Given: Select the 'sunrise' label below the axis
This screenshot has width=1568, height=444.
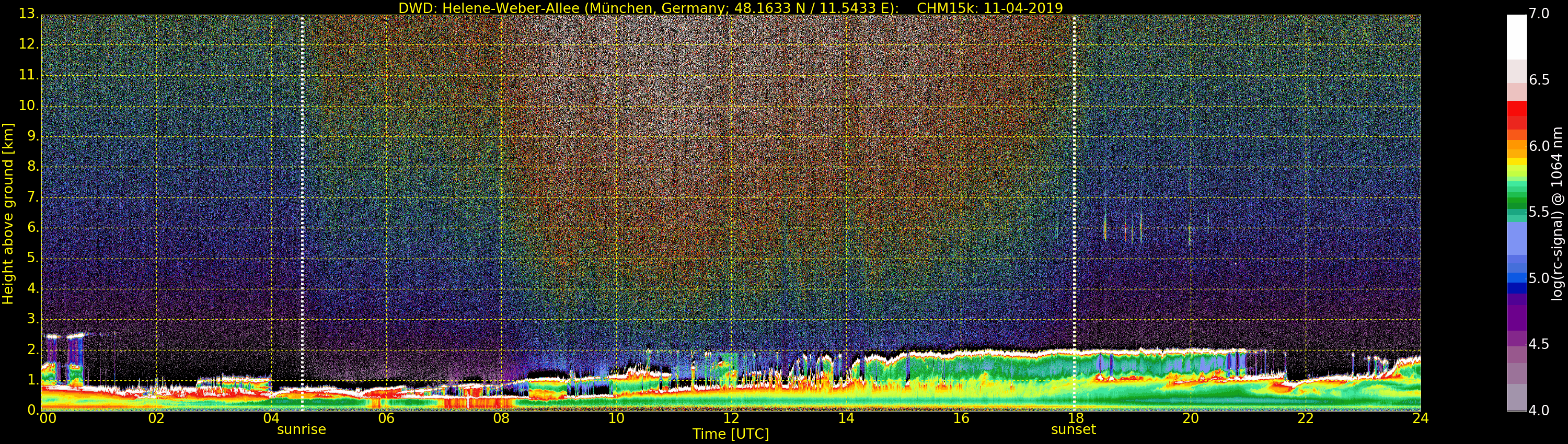Looking at the screenshot, I should (301, 429).
